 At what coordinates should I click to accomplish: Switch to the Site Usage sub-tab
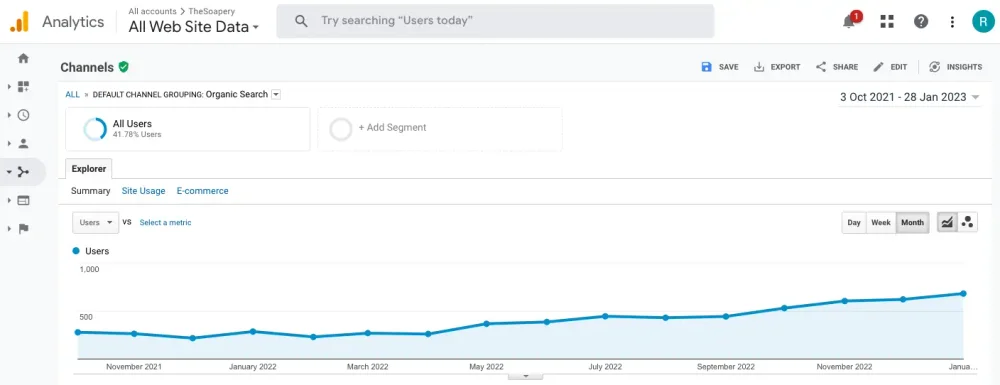tap(143, 191)
